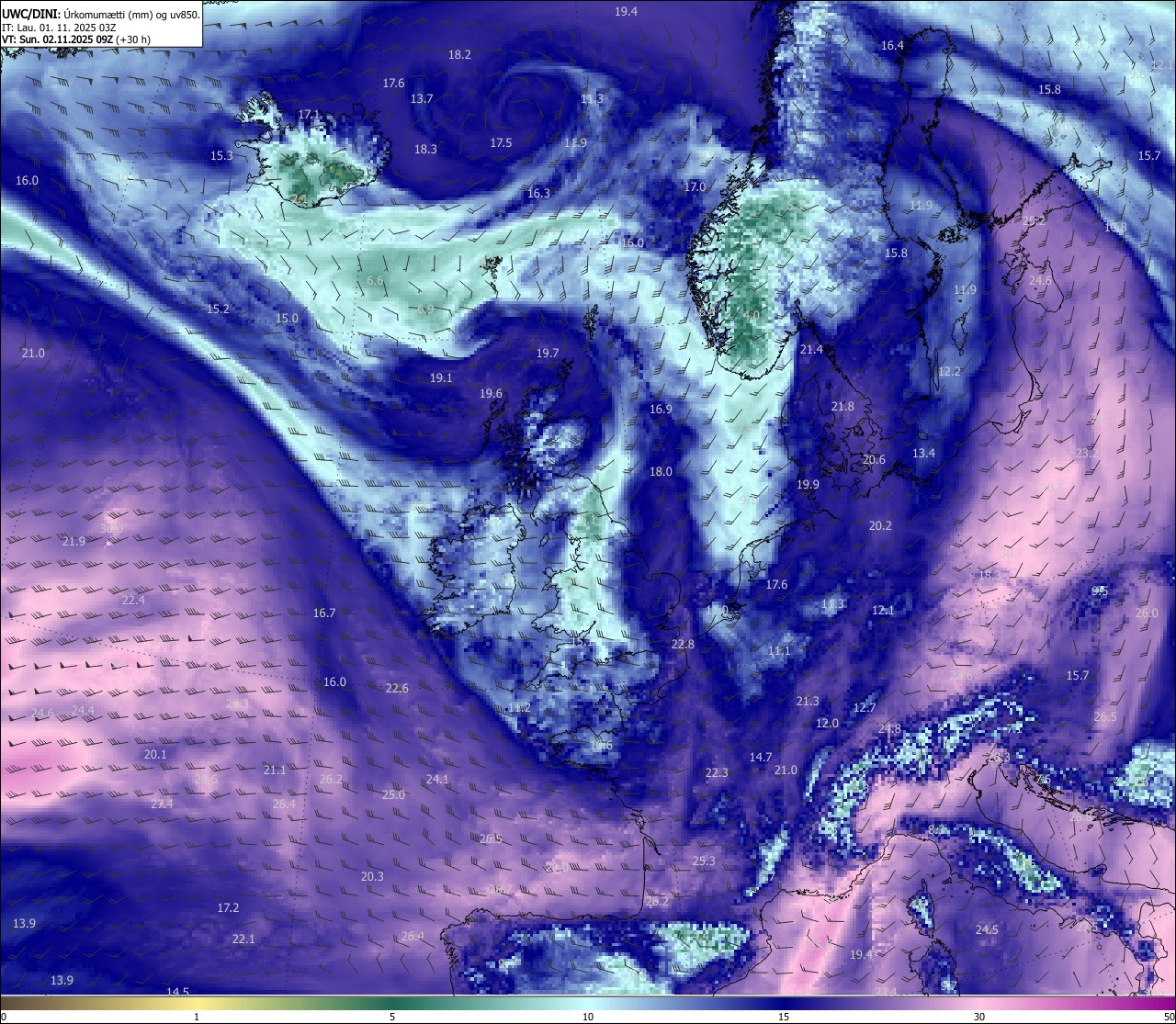Select the 18.3 value label

coord(425,149)
